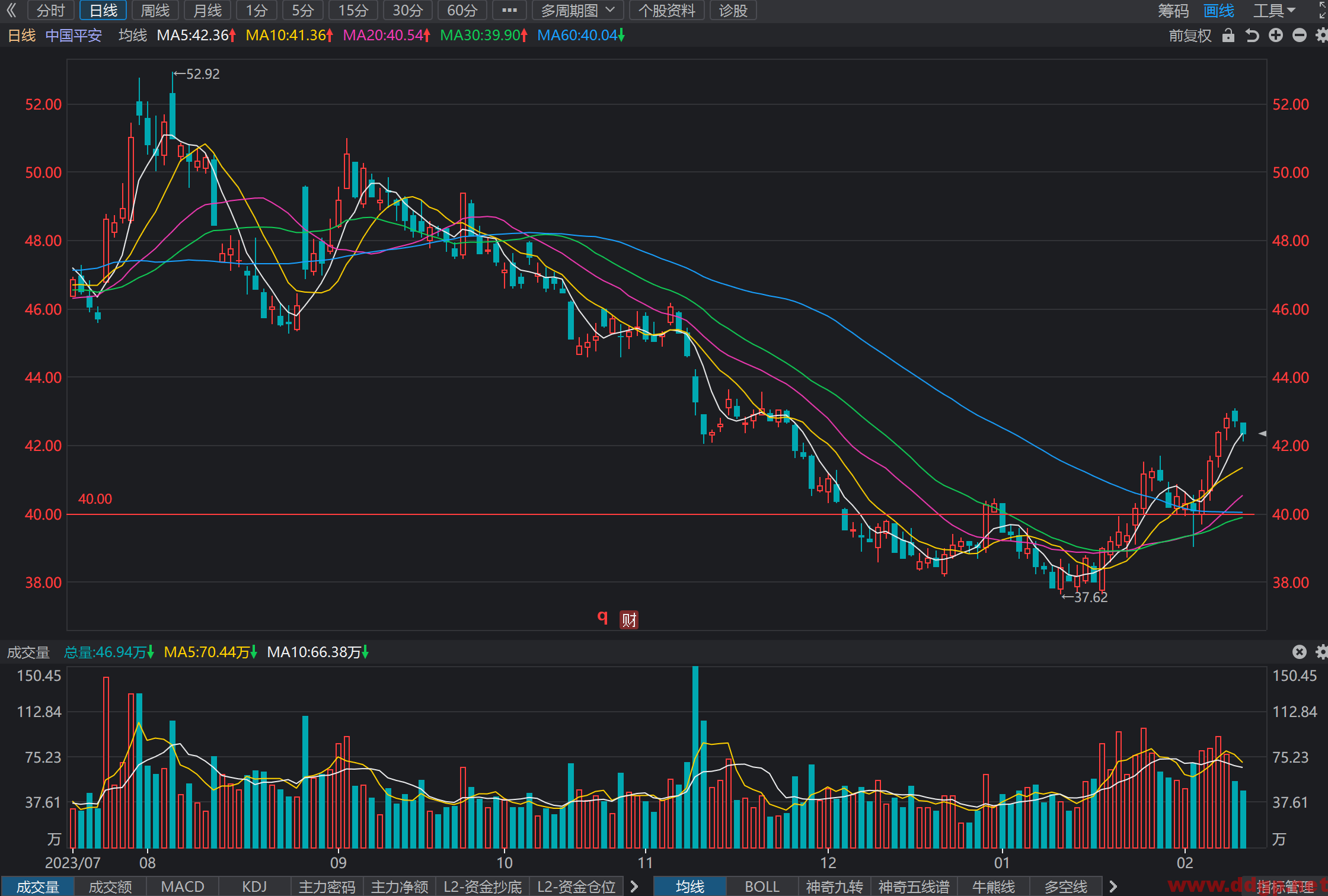The height and width of the screenshot is (896, 1328).
Task: Expand the 工具 tools dropdown
Action: point(1274,11)
